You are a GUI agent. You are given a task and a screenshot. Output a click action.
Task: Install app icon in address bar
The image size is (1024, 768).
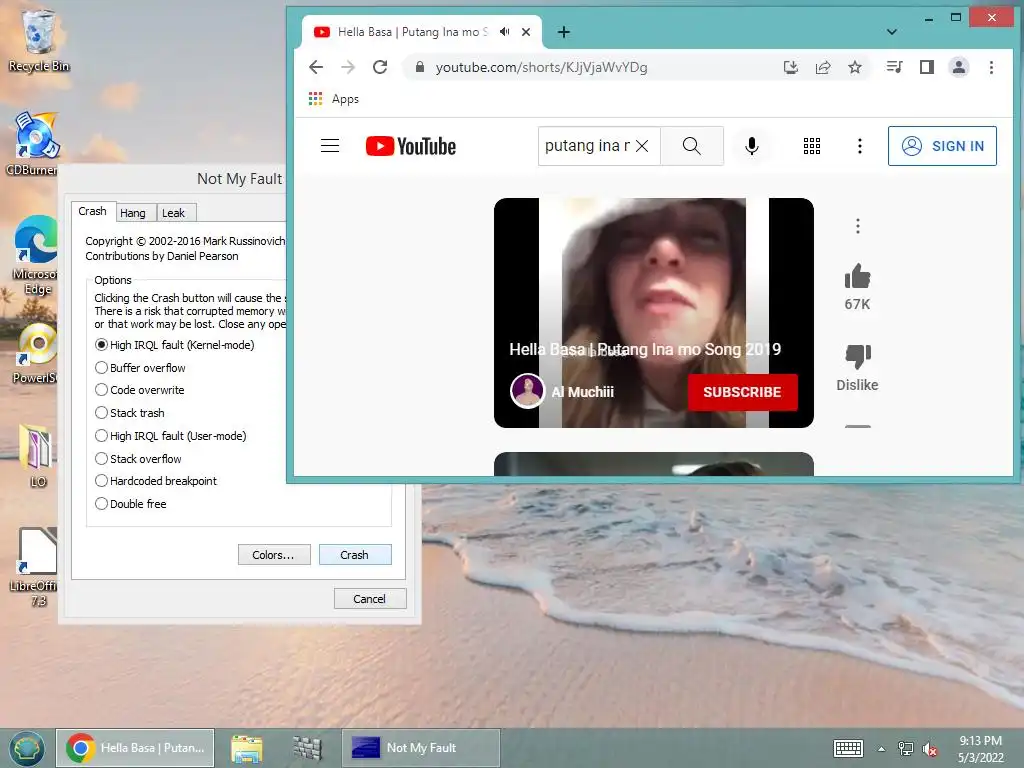point(791,67)
